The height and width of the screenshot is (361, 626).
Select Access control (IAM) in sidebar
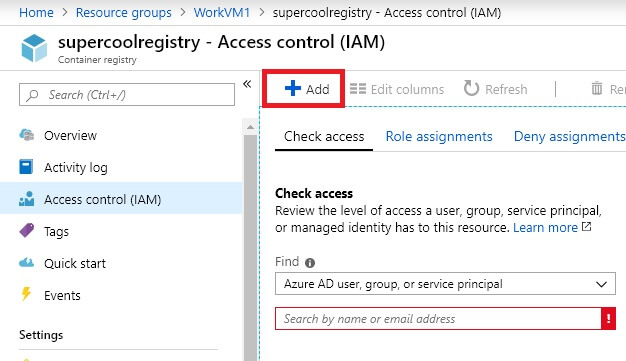coord(121,199)
